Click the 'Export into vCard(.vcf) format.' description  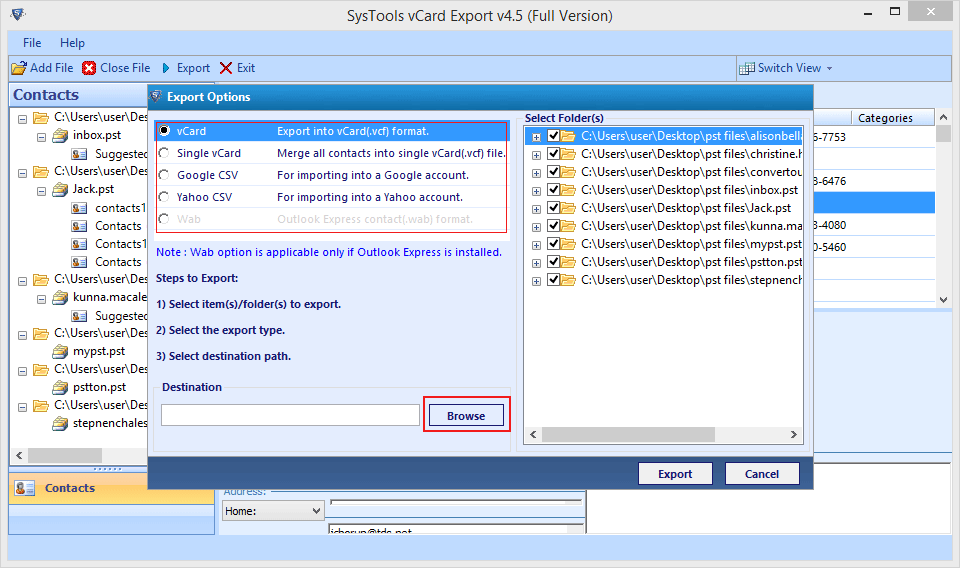pyautogui.click(x=353, y=131)
